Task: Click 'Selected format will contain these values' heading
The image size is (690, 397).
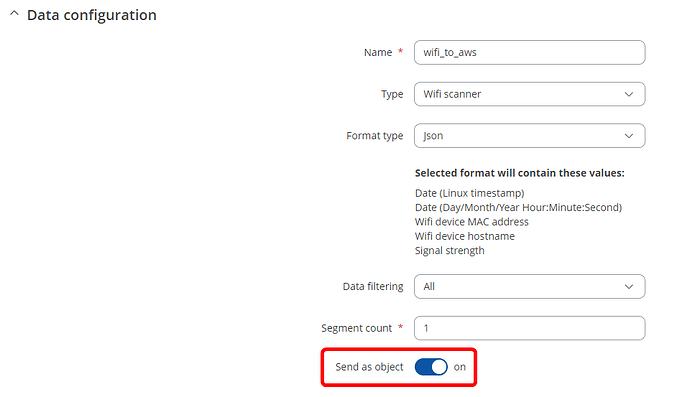Action: (519, 173)
